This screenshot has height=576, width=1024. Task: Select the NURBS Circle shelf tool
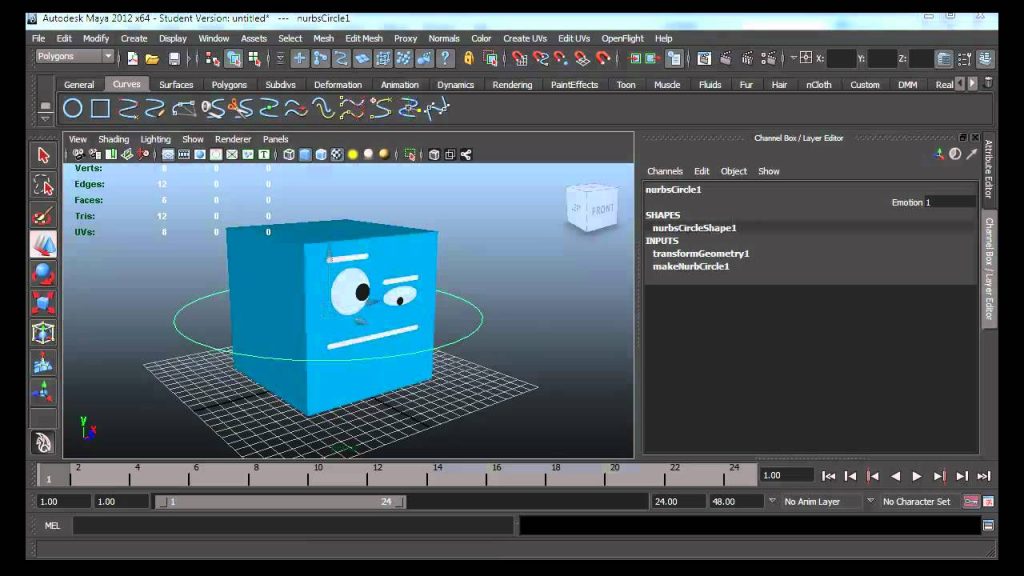[x=72, y=108]
